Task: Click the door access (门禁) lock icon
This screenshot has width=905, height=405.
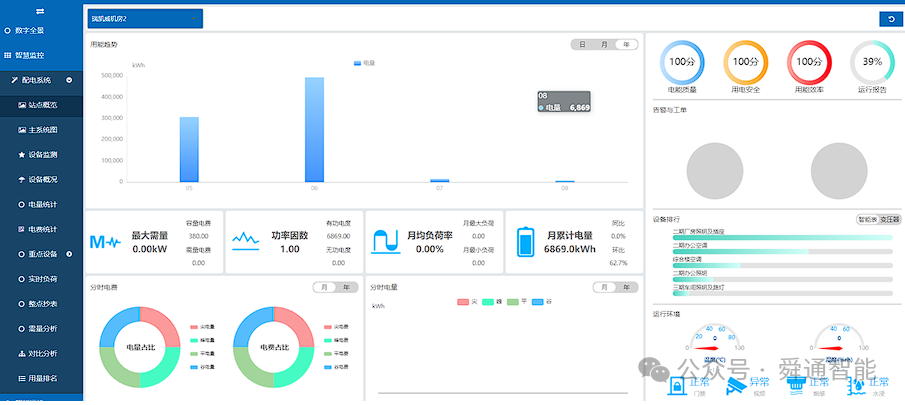Action: click(678, 386)
